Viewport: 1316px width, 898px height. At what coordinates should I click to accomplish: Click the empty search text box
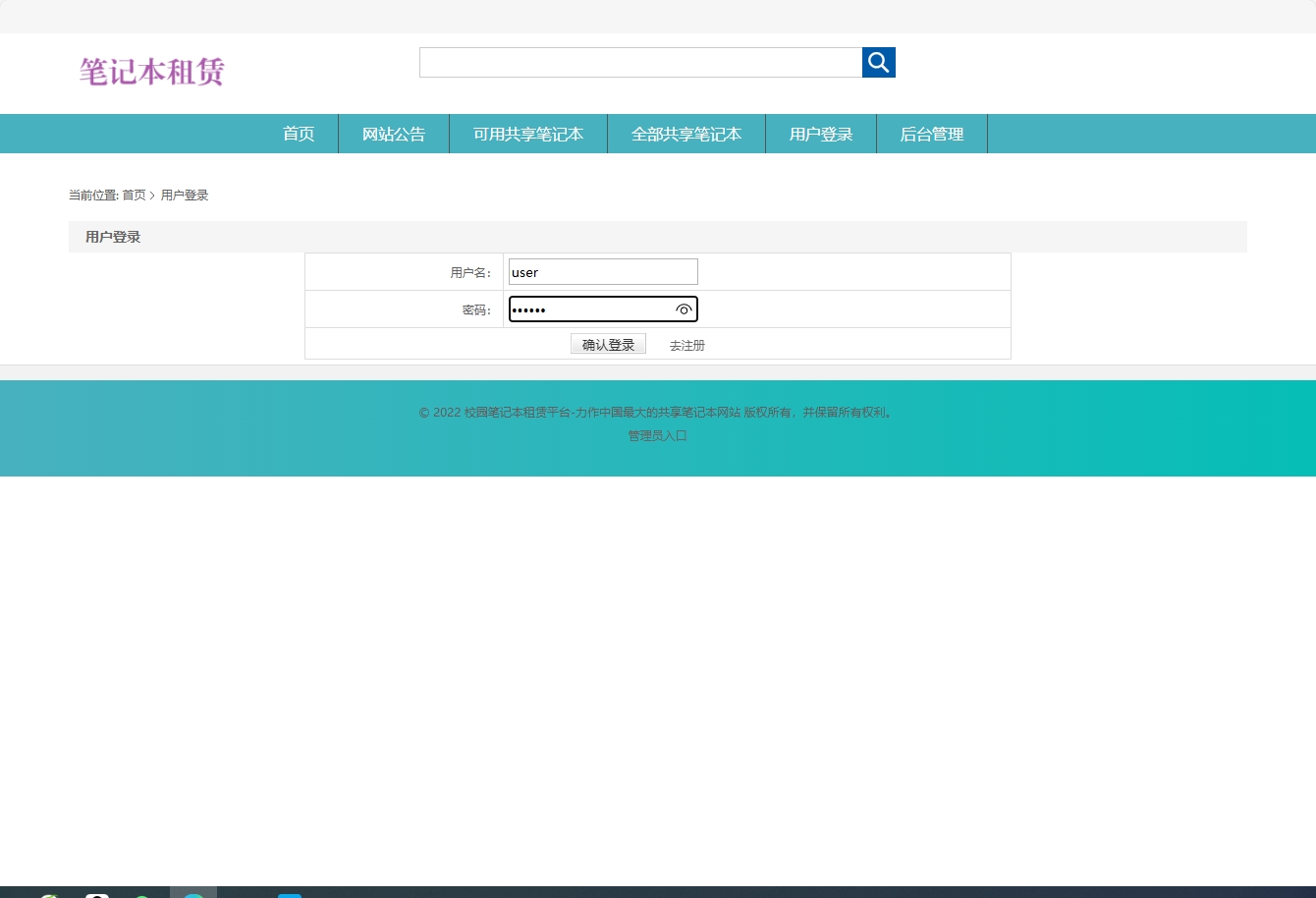(640, 62)
